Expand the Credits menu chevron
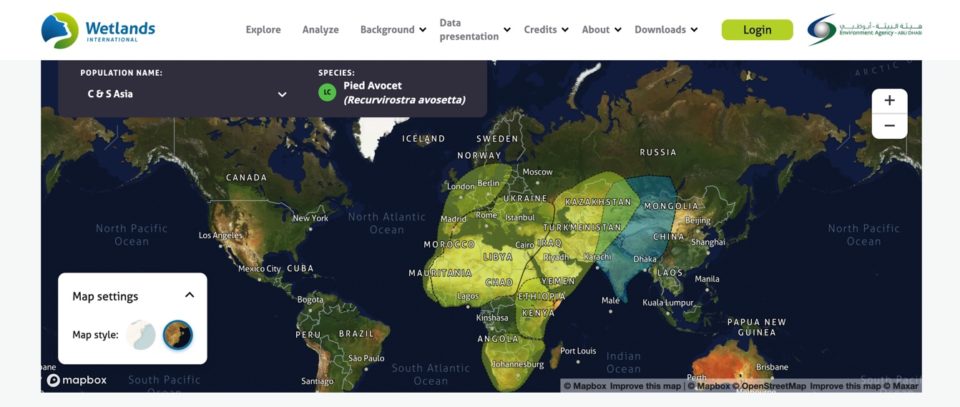The height and width of the screenshot is (407, 960). click(564, 29)
